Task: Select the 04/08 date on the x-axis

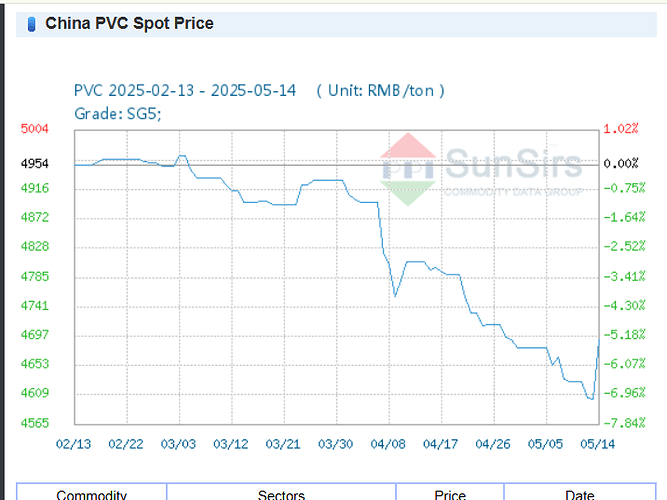Action: tap(389, 444)
